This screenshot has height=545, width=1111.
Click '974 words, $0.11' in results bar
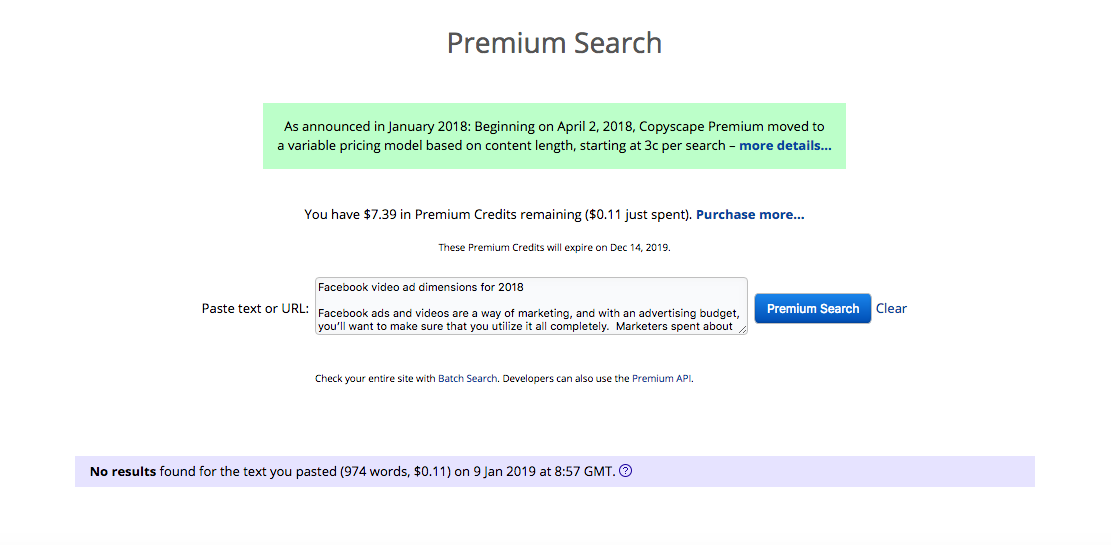(x=395, y=471)
